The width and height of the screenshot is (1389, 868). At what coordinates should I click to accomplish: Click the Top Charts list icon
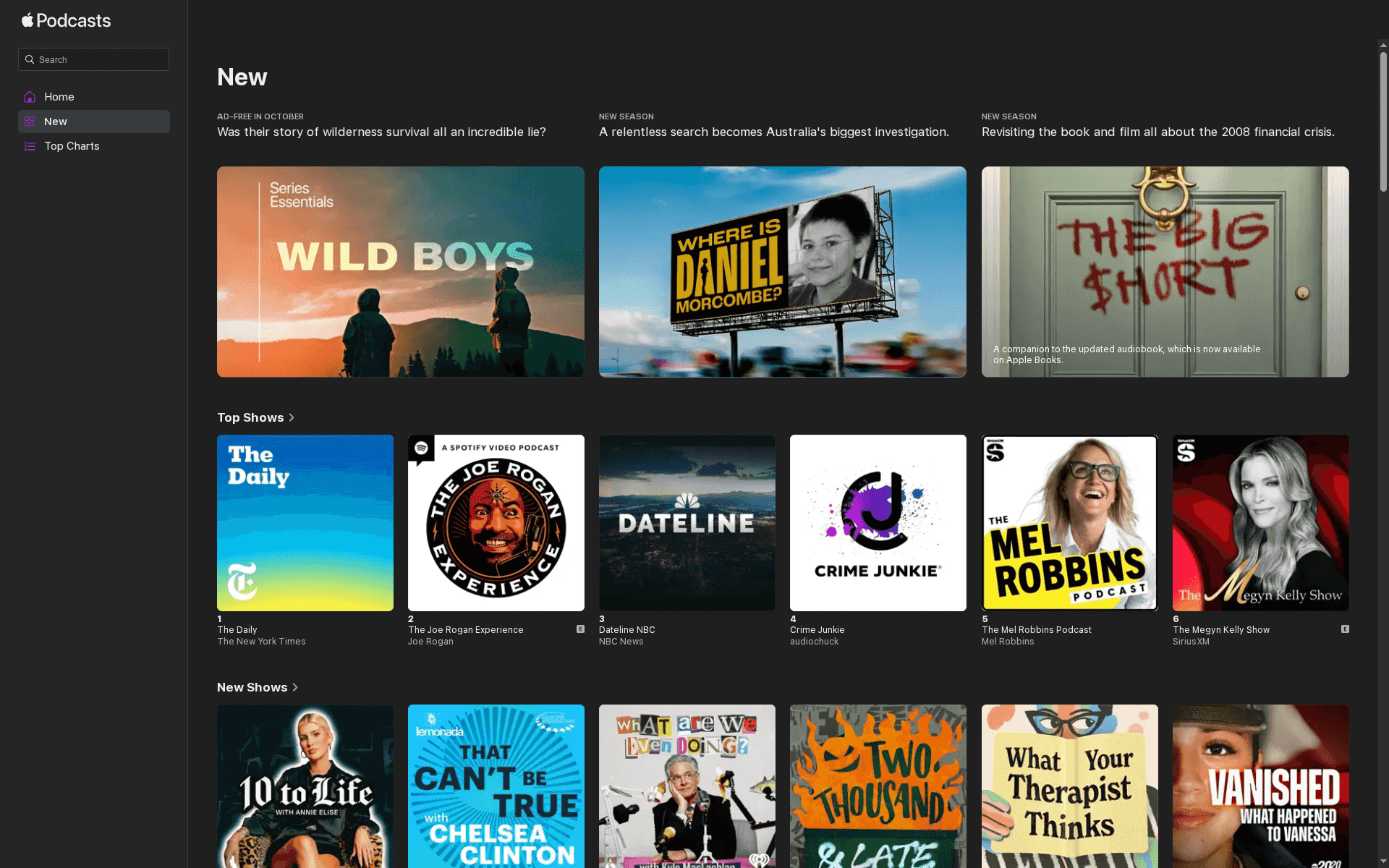coord(30,146)
